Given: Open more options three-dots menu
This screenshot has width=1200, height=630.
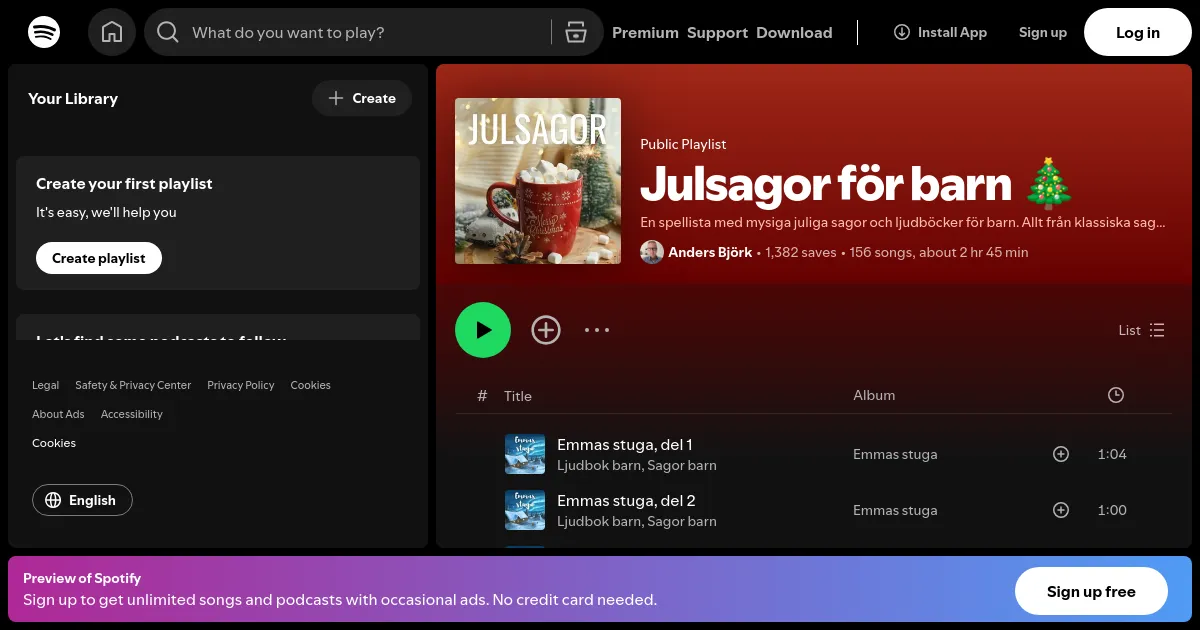Looking at the screenshot, I should 597,330.
